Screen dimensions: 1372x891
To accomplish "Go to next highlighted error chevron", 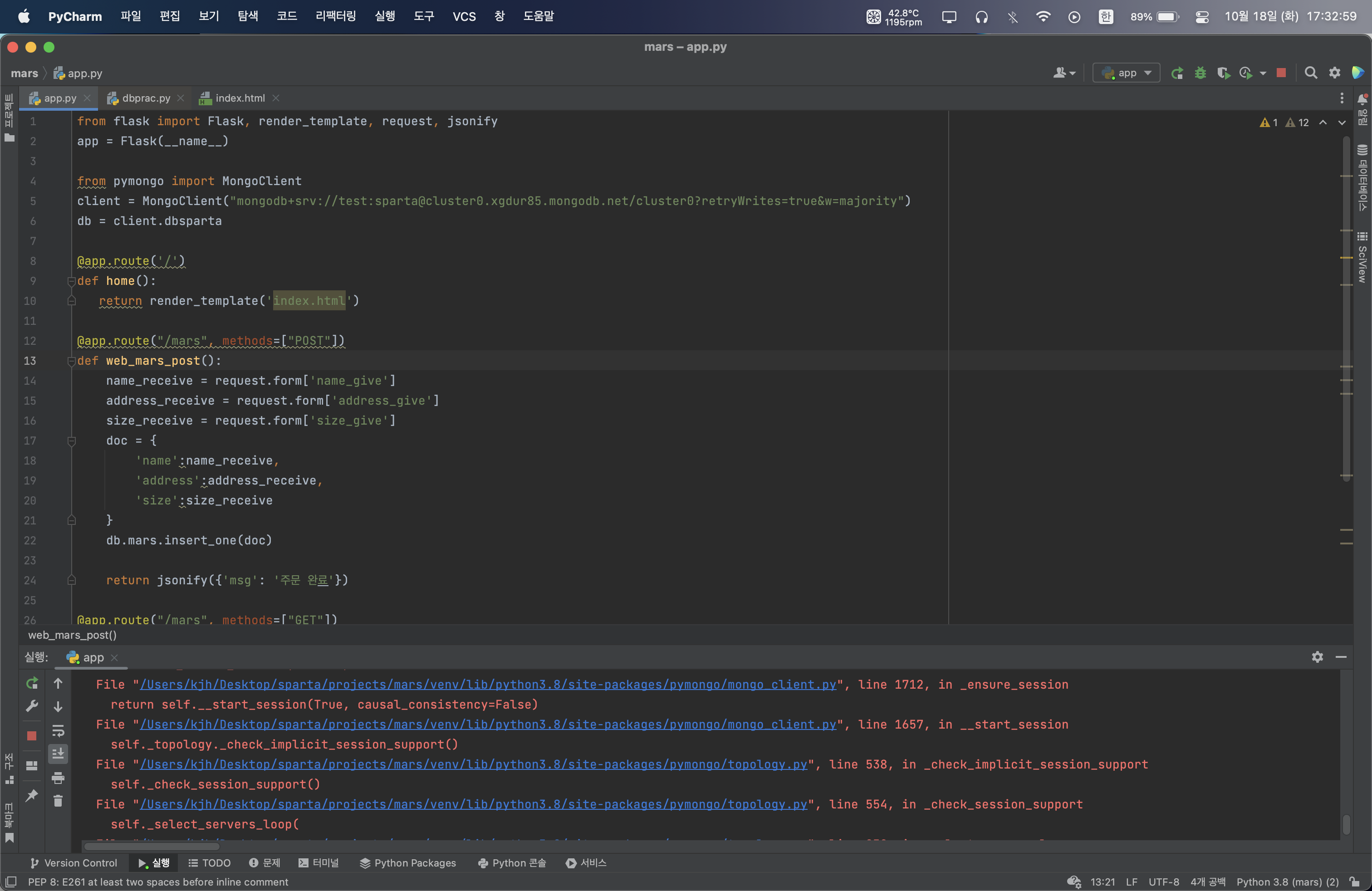I will [1342, 123].
